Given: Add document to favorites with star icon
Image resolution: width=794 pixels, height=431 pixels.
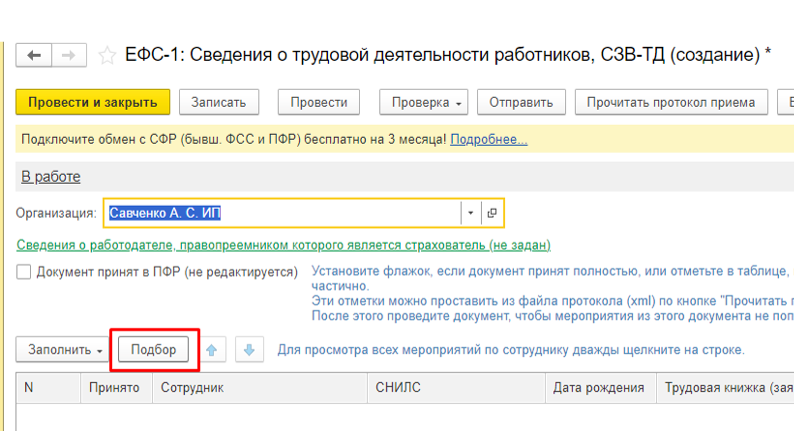Looking at the screenshot, I should [x=107, y=55].
